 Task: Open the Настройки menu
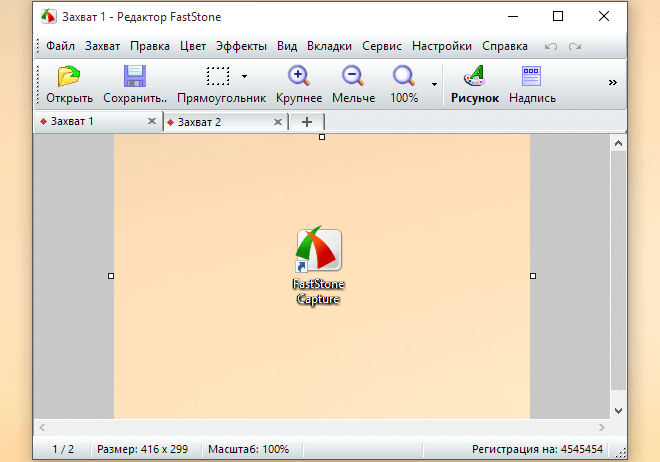click(442, 46)
